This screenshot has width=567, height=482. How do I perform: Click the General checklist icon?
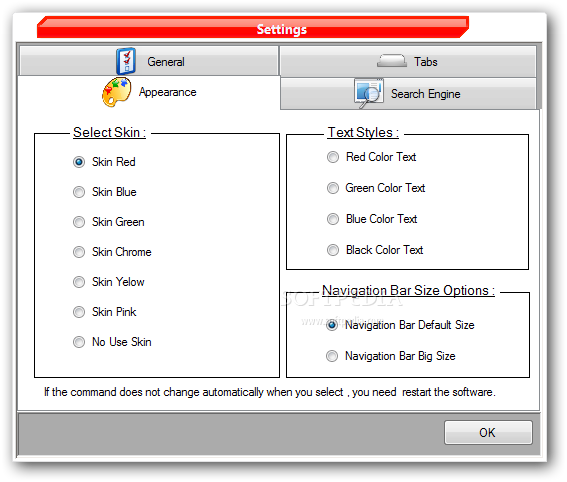pos(126,61)
